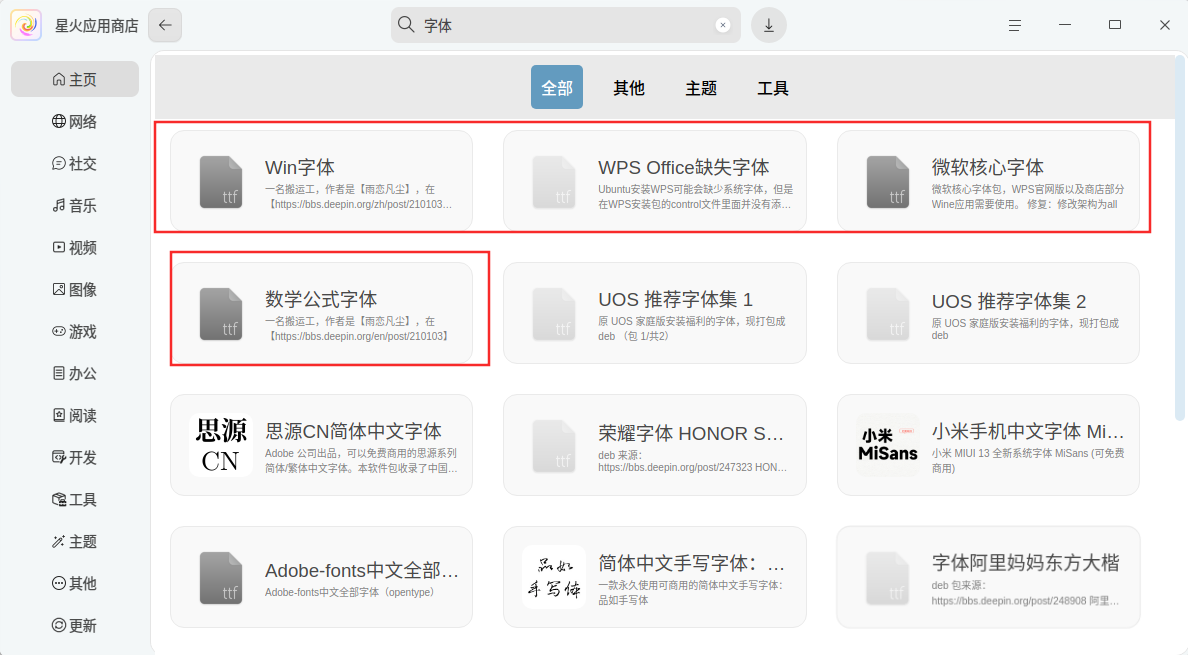Click the results vertical scrollbar
The image size is (1188, 655).
coord(1180,239)
